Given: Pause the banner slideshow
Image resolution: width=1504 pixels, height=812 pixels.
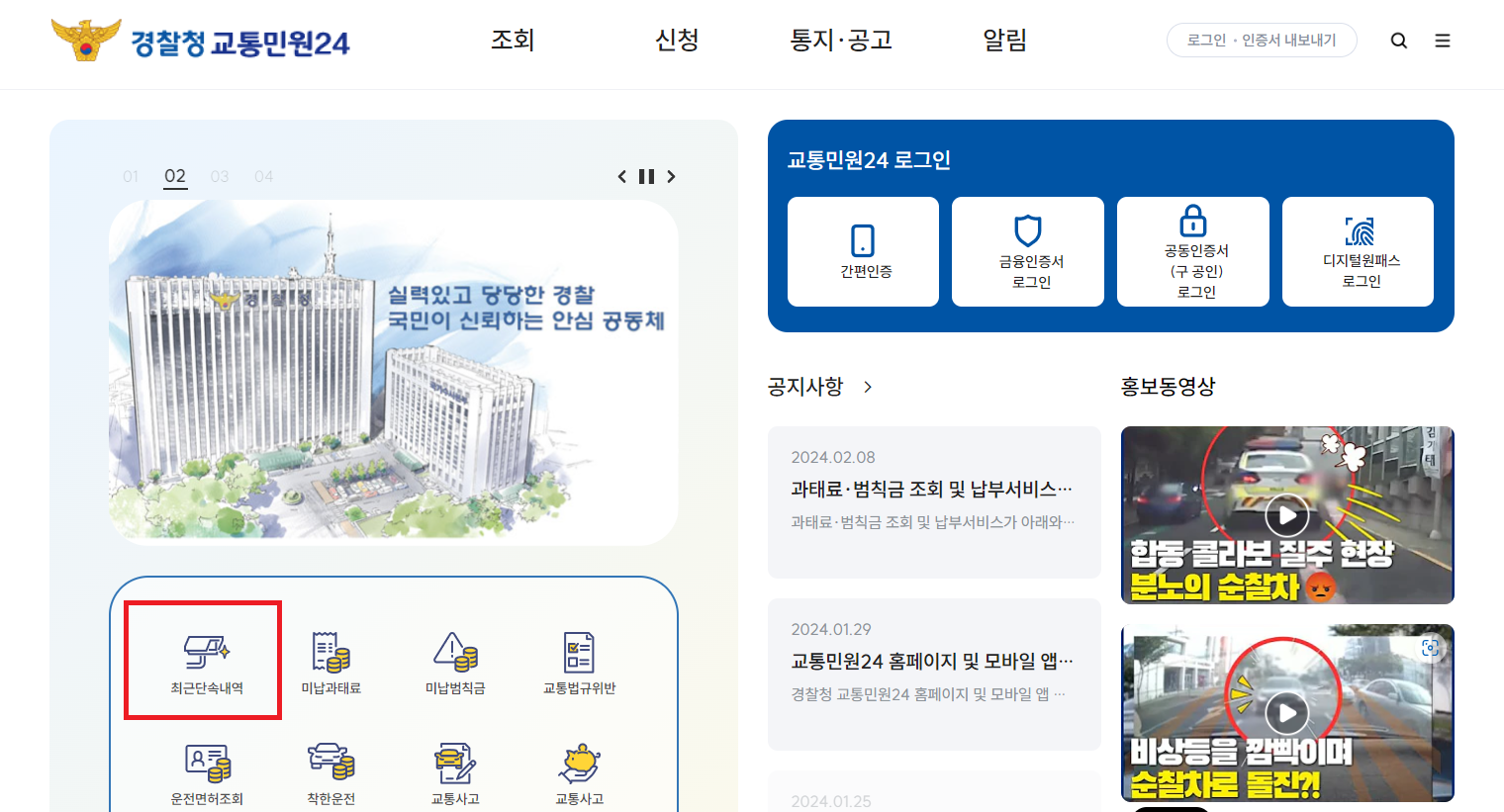Looking at the screenshot, I should (x=646, y=176).
